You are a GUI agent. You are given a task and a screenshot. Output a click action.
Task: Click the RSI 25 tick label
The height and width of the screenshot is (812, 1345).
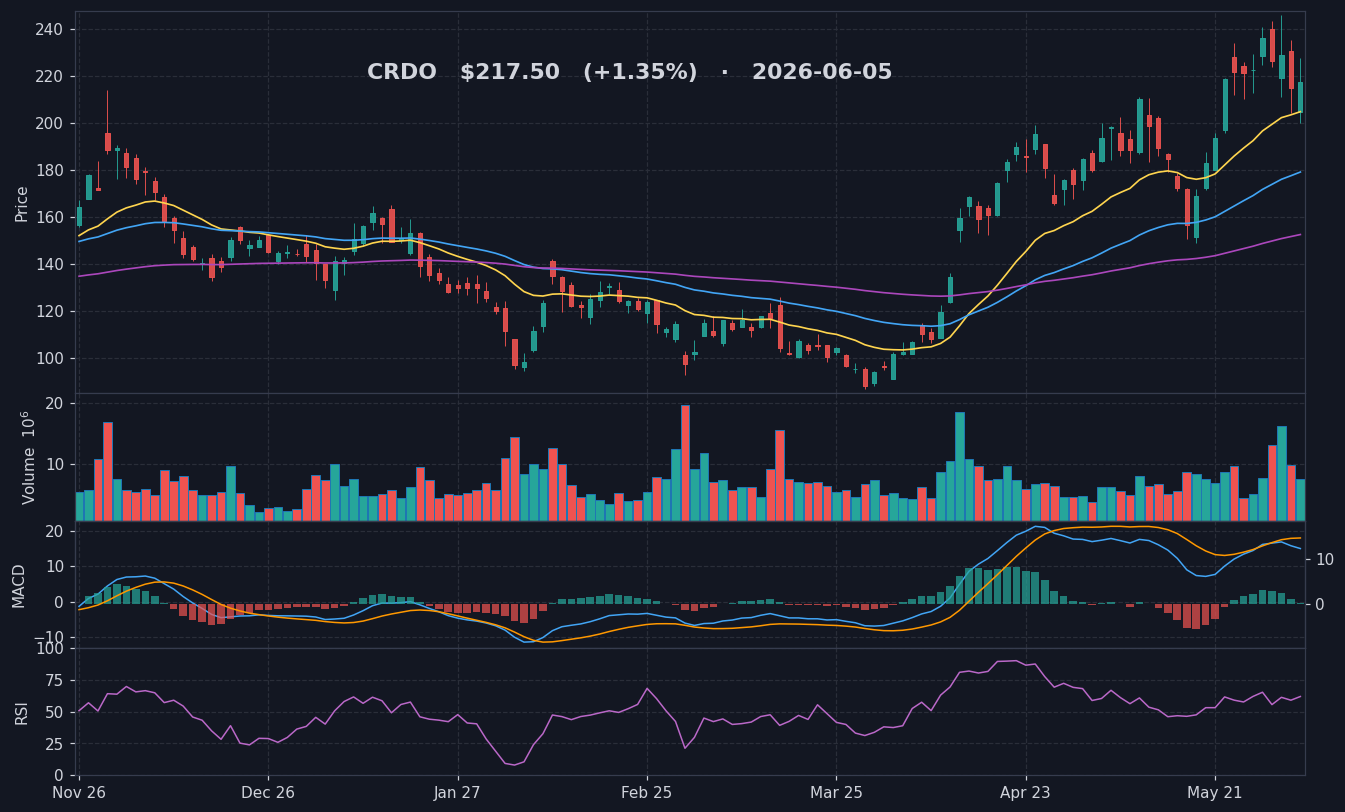point(54,745)
